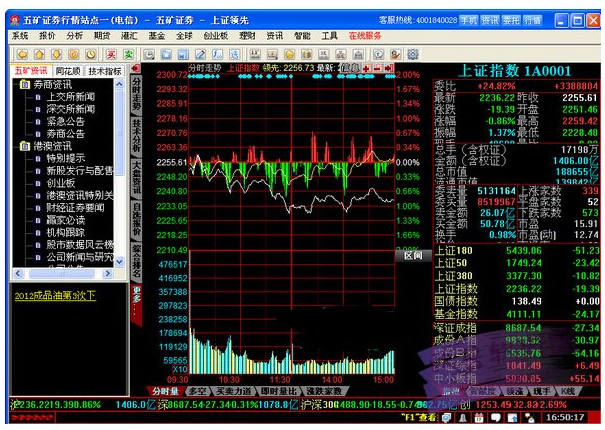Select the 自选报价 vertical tab
Screen dimensions: 605x430
(x=137, y=219)
